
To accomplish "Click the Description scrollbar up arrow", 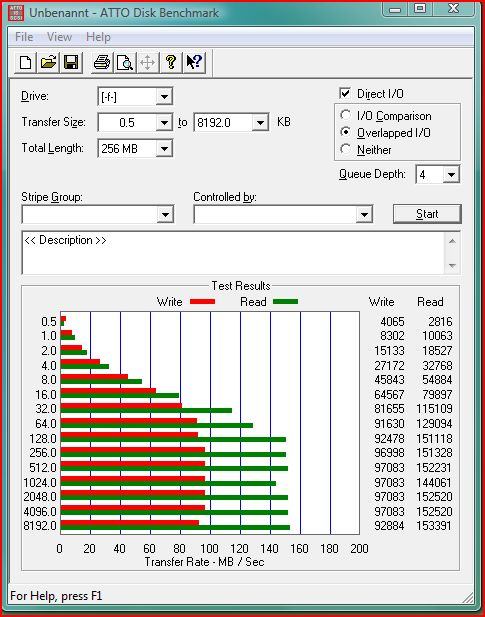I will 452,241.
